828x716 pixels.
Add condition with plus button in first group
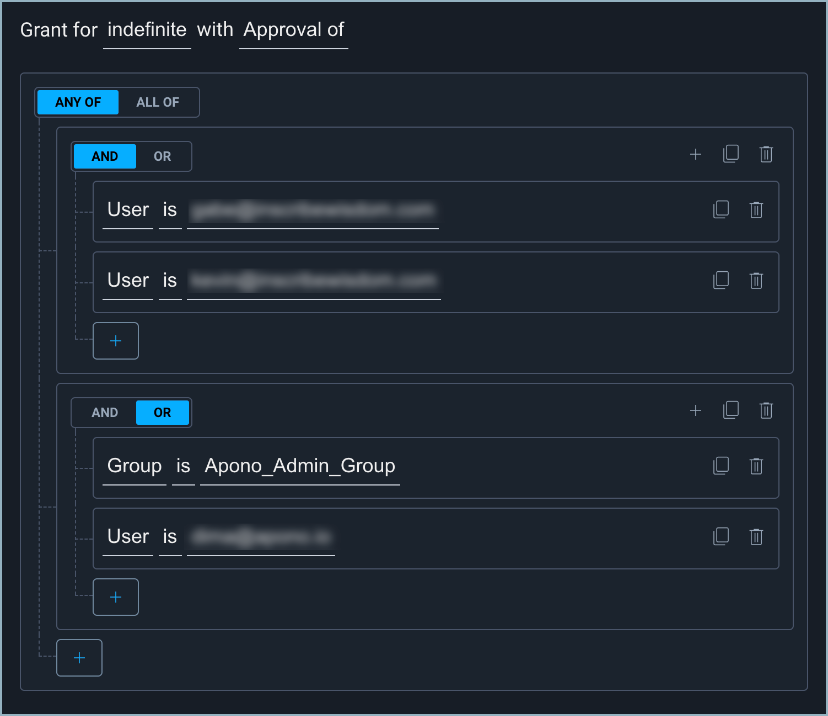click(115, 341)
